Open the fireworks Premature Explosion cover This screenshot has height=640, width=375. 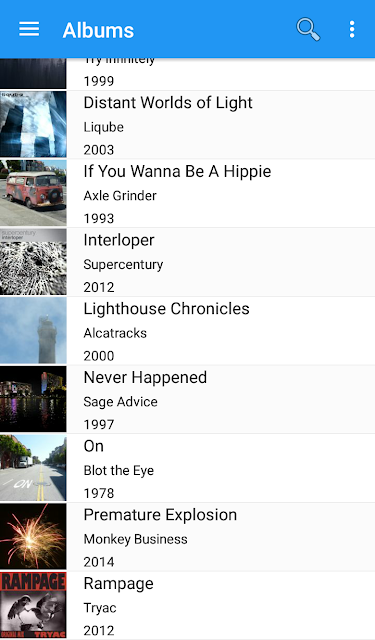click(33, 536)
